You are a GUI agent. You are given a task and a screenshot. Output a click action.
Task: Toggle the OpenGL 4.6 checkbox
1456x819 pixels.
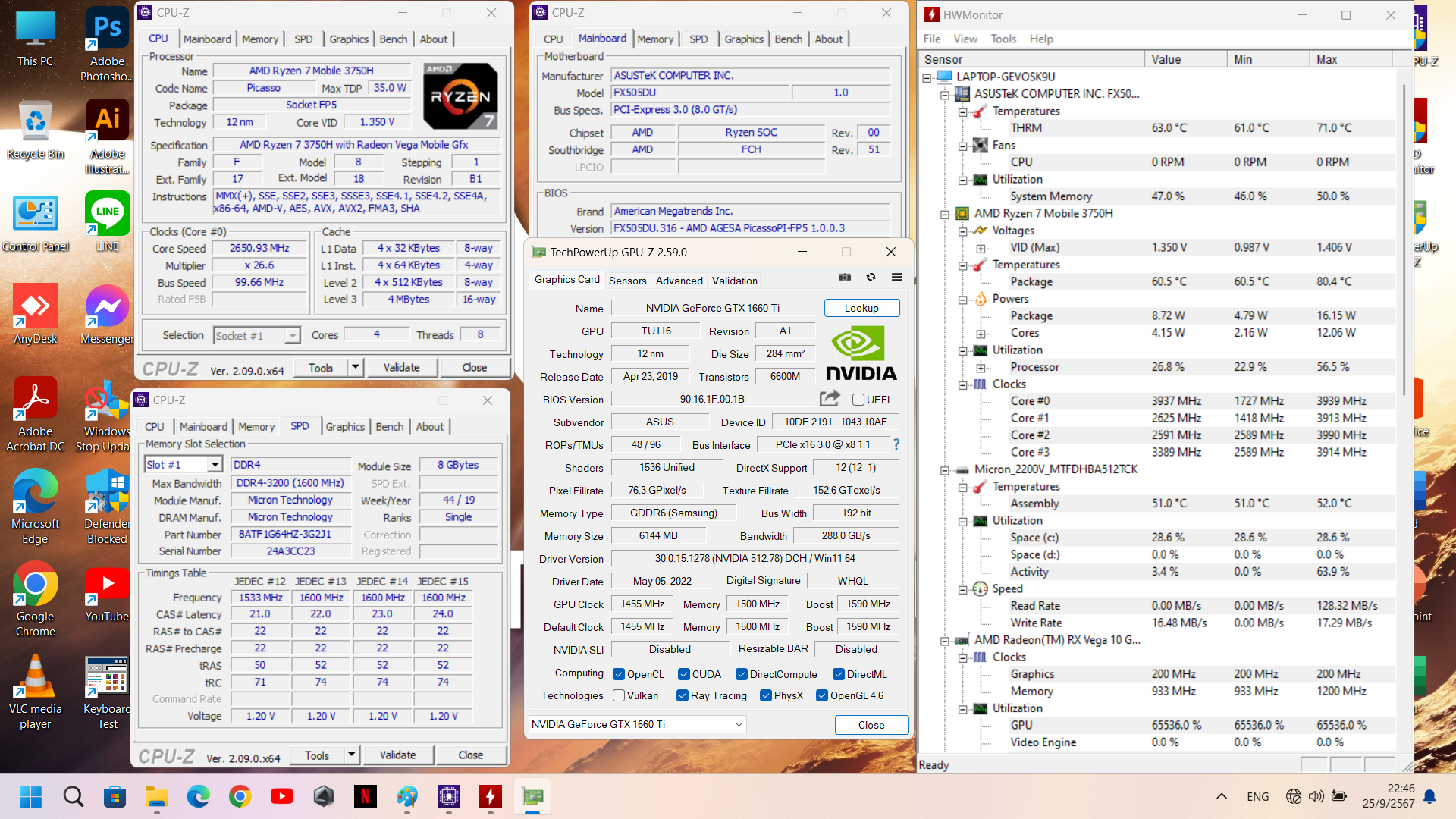822,695
